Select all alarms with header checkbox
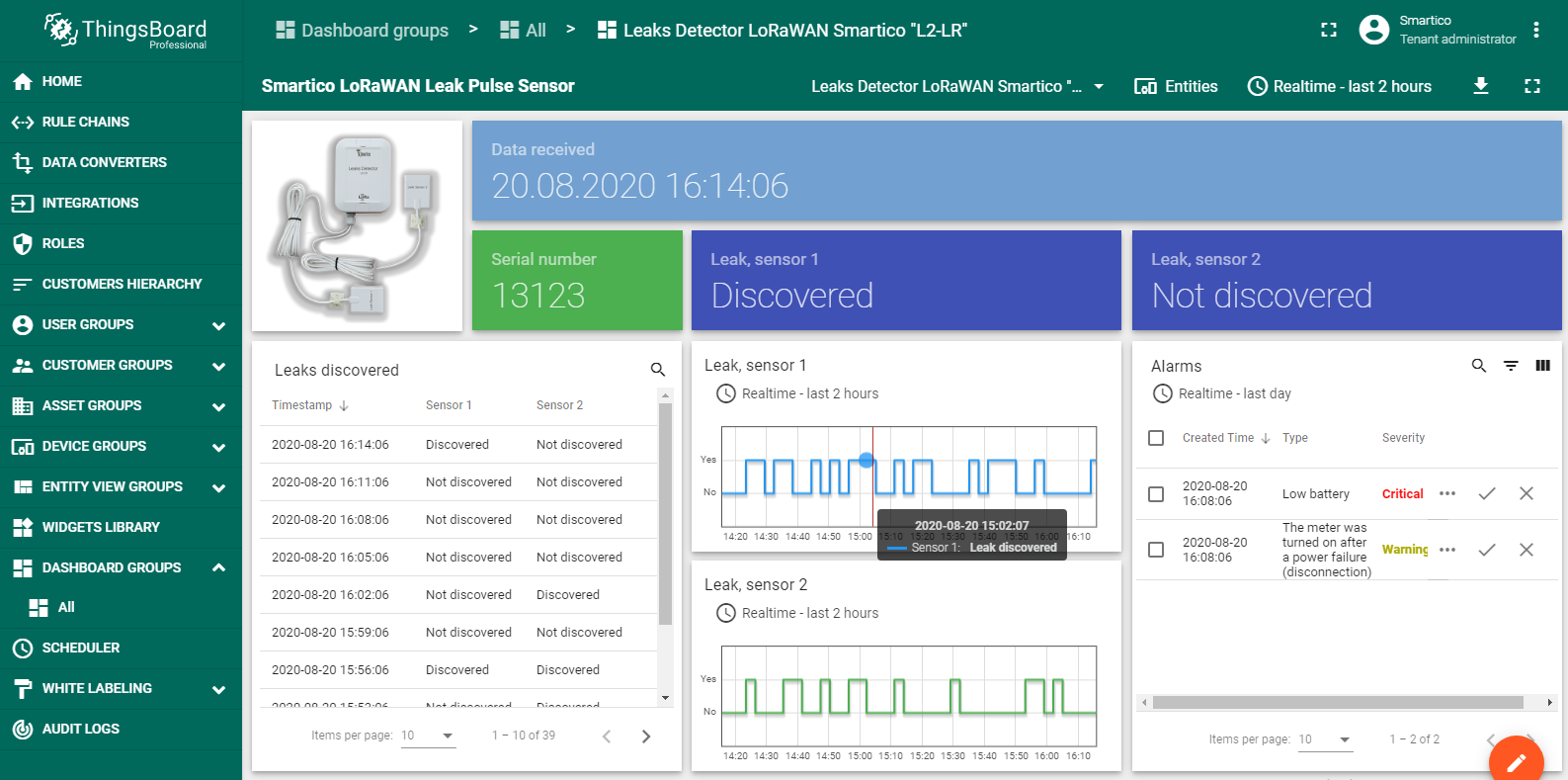1568x780 pixels. pyautogui.click(x=1156, y=438)
